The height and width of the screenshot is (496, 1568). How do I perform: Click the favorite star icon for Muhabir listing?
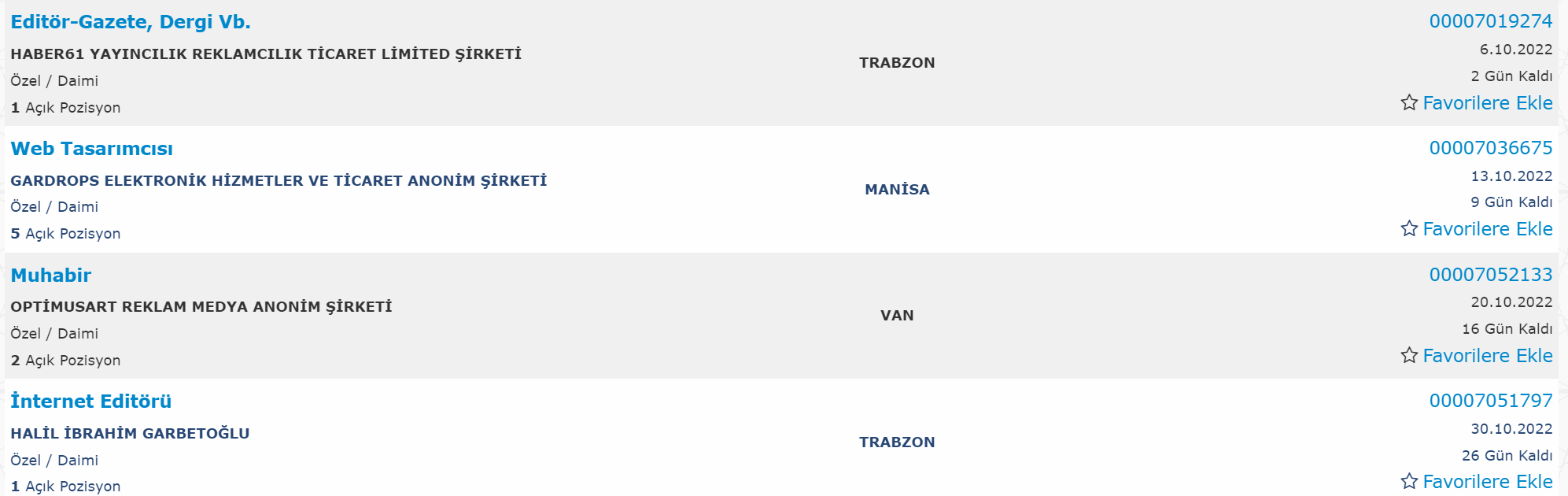click(x=1409, y=355)
